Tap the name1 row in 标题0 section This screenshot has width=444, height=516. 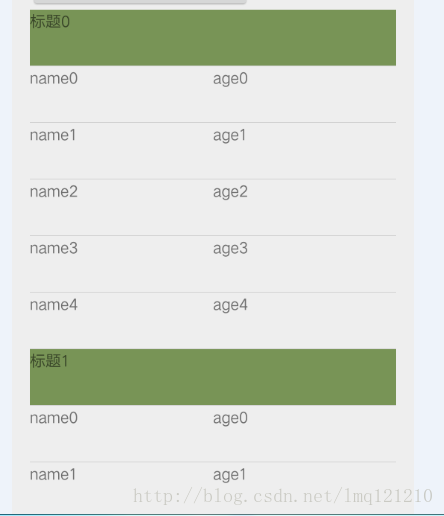coord(213,151)
